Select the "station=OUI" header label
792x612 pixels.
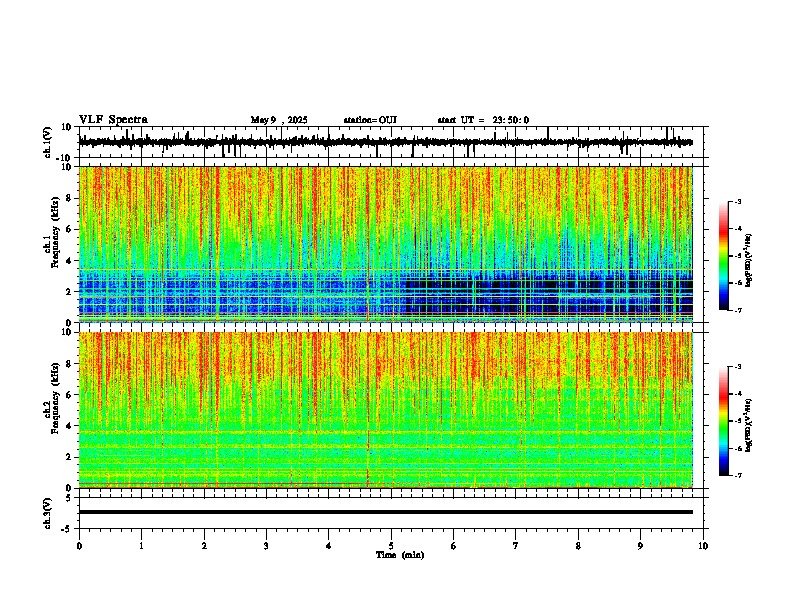coord(370,120)
